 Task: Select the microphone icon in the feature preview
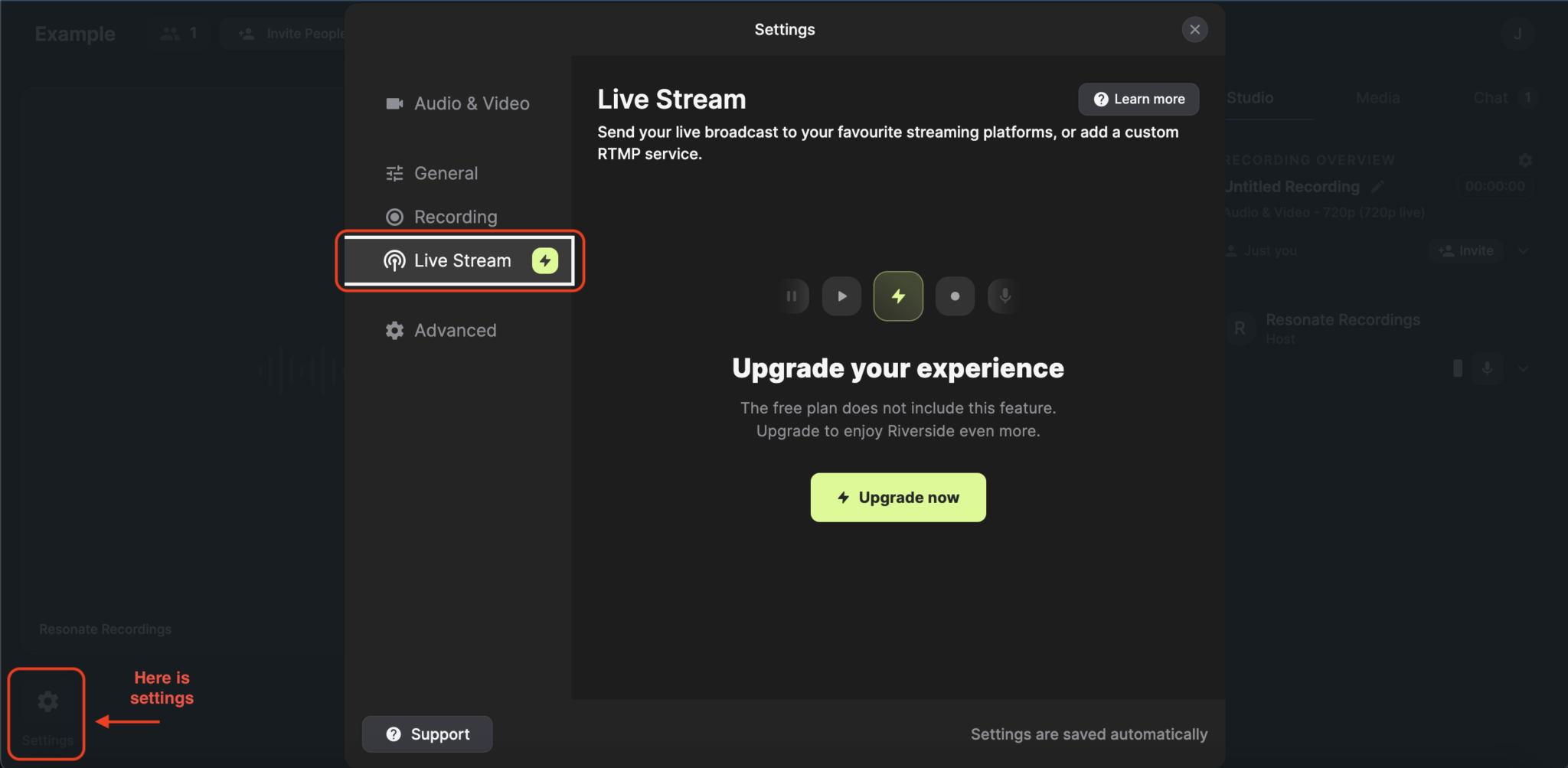(x=1004, y=296)
